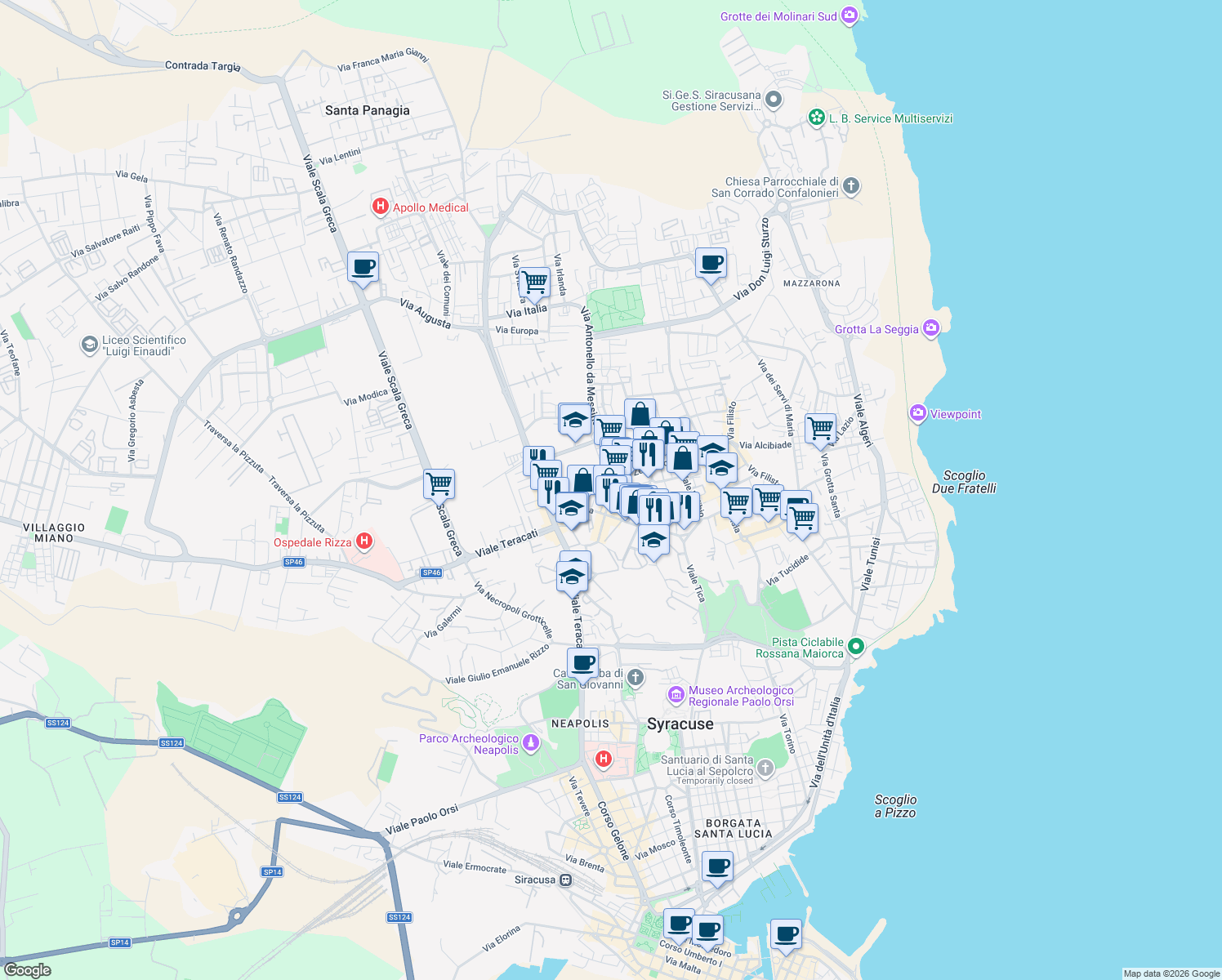
Task: Select the shopping bag marker near Via Alcibiade
Action: 683,457
